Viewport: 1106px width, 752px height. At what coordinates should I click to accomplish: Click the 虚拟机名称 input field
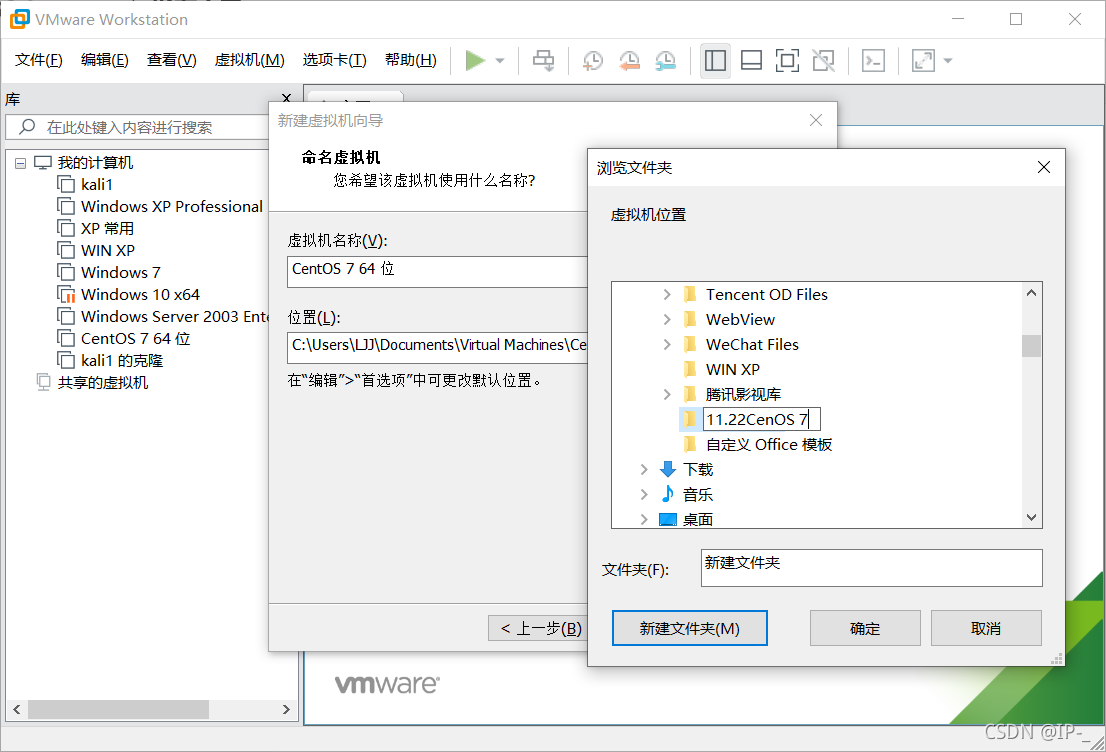(x=437, y=271)
